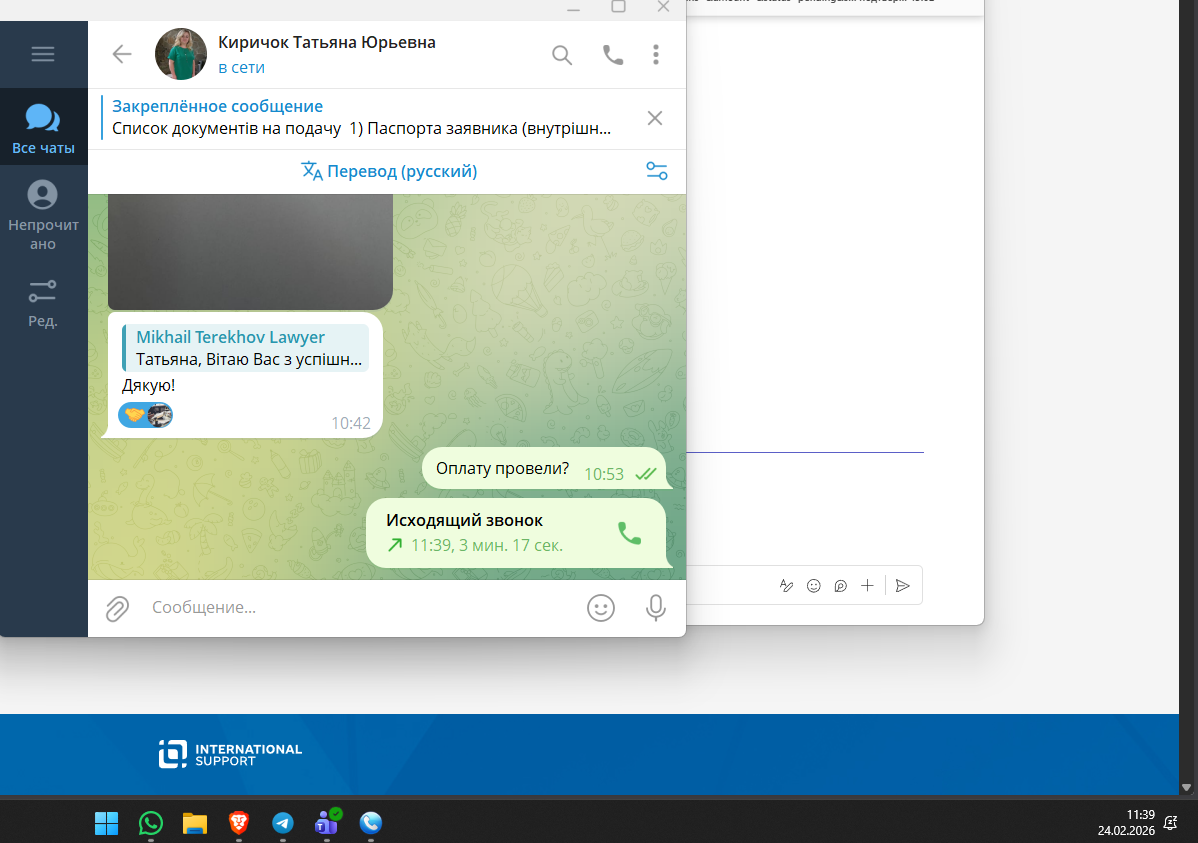Screen dimensions: 1198x843
Task: Click the 10:42 message timestamp
Action: 351,423
